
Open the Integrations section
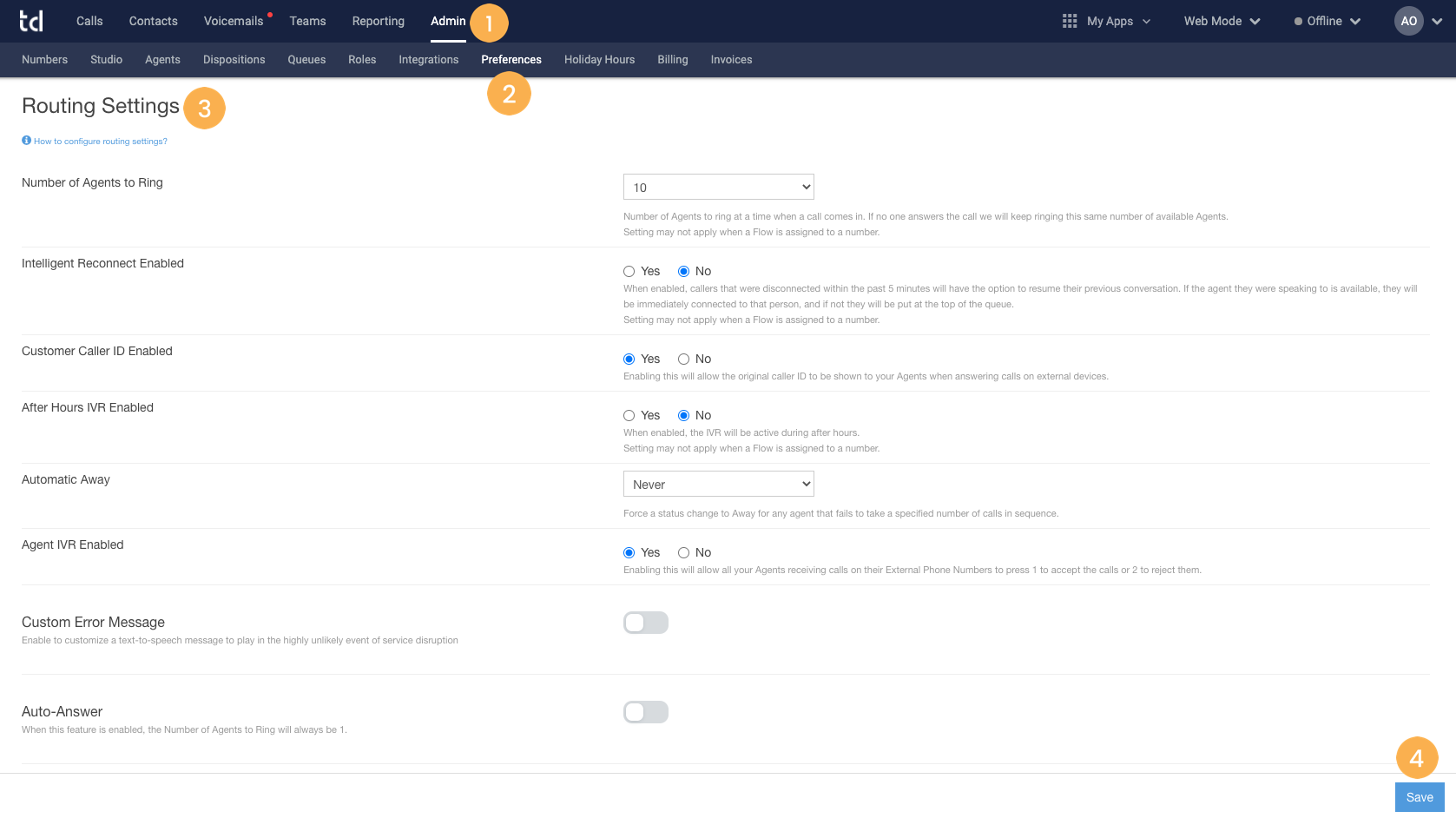point(429,60)
